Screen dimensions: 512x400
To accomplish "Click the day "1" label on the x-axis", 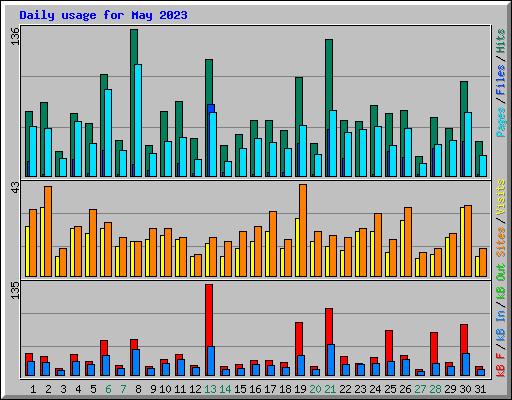I will click(x=33, y=389).
